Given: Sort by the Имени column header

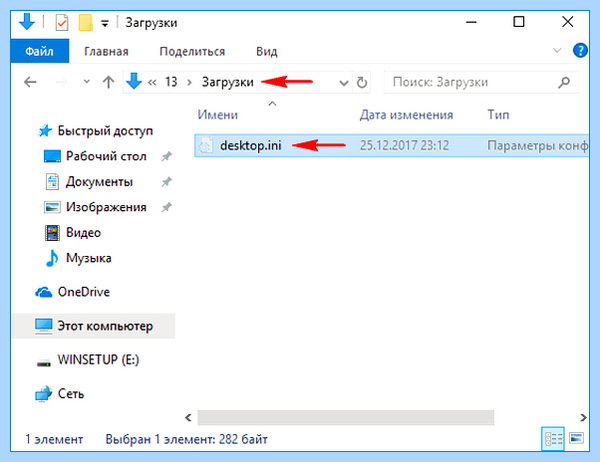Looking at the screenshot, I should (x=218, y=114).
